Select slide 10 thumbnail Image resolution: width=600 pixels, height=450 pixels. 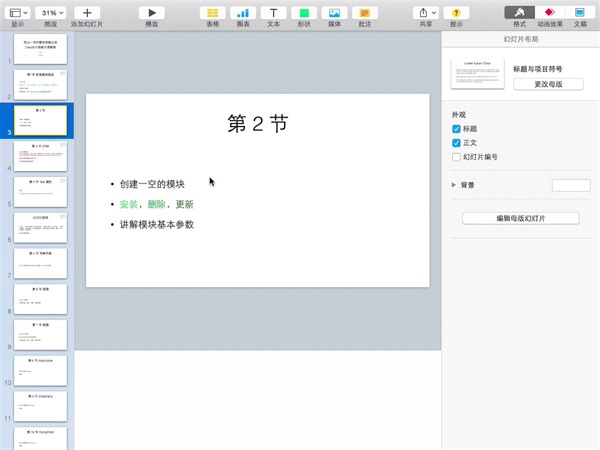tap(41, 371)
